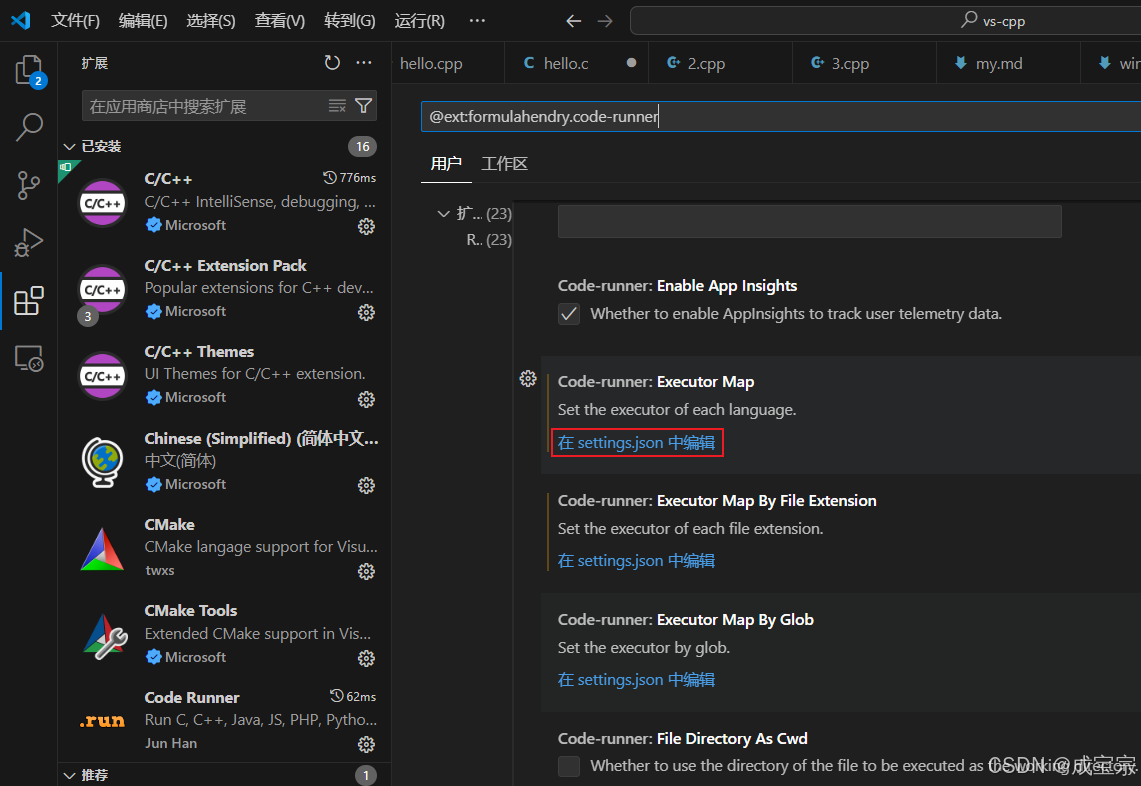
Task: Select the 用户 settings tab
Action: pyautogui.click(x=446, y=164)
